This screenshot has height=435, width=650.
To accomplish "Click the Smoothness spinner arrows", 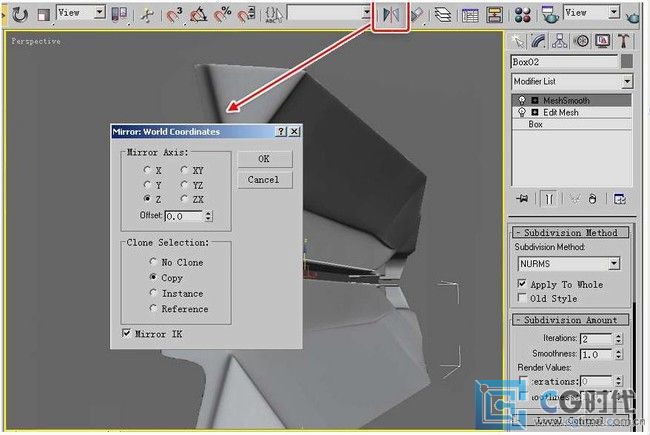I will (x=618, y=355).
